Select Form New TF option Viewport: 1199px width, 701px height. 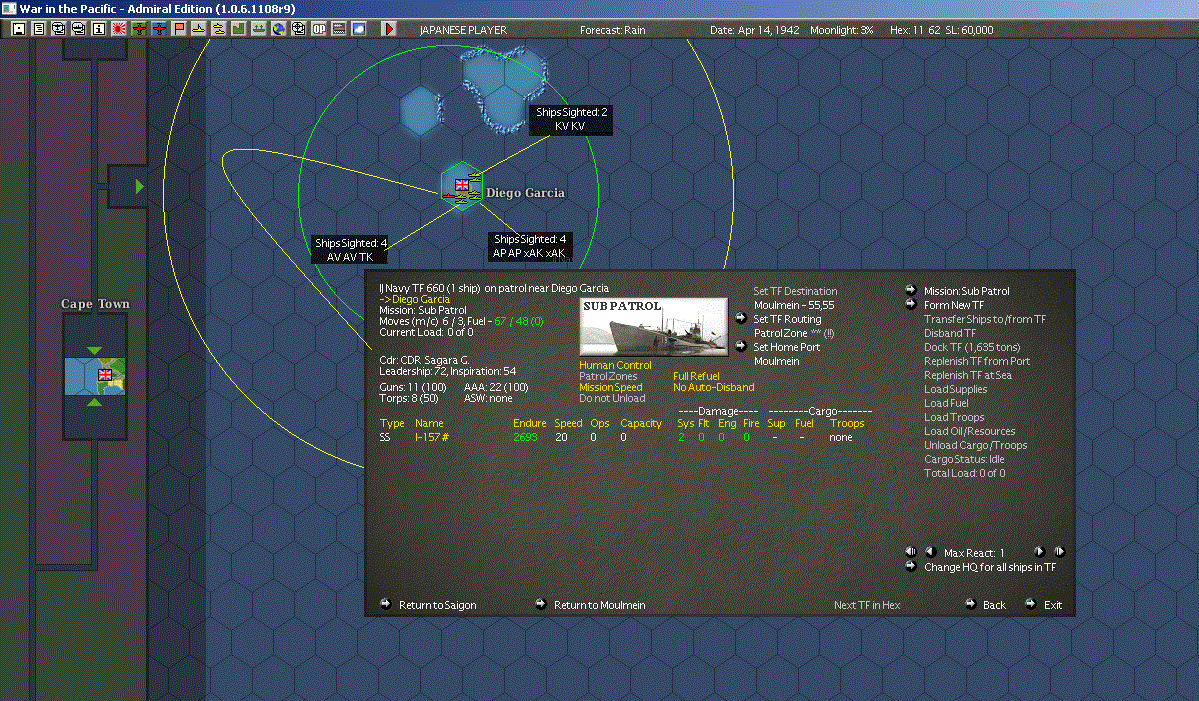pos(954,305)
